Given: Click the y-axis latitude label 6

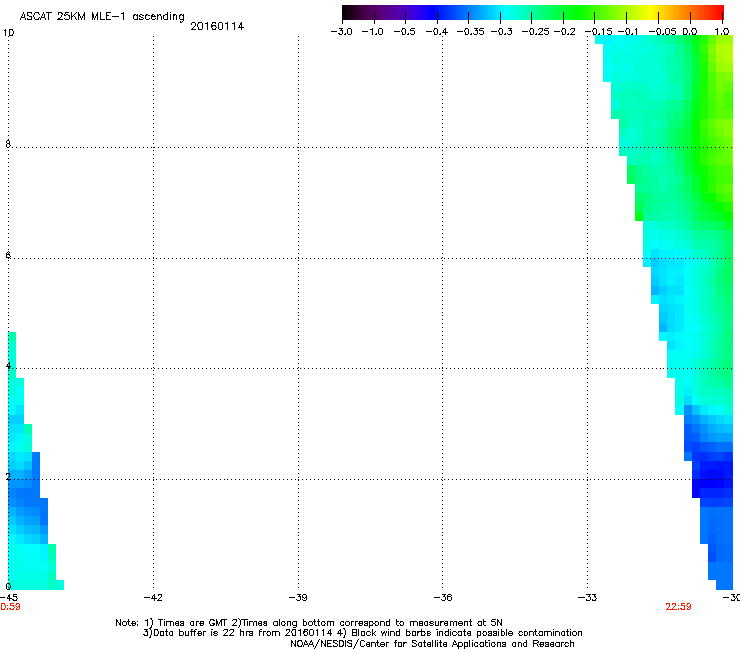Looking at the screenshot, I should click(x=8, y=255).
